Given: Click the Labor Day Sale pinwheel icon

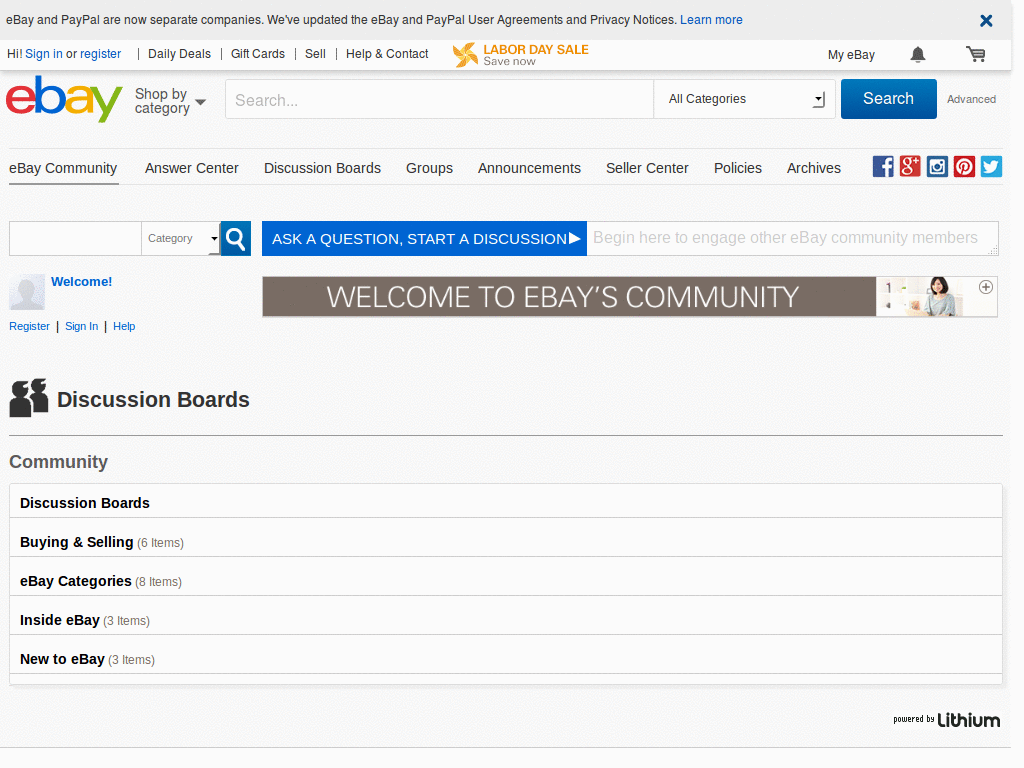Looking at the screenshot, I should pos(465,55).
